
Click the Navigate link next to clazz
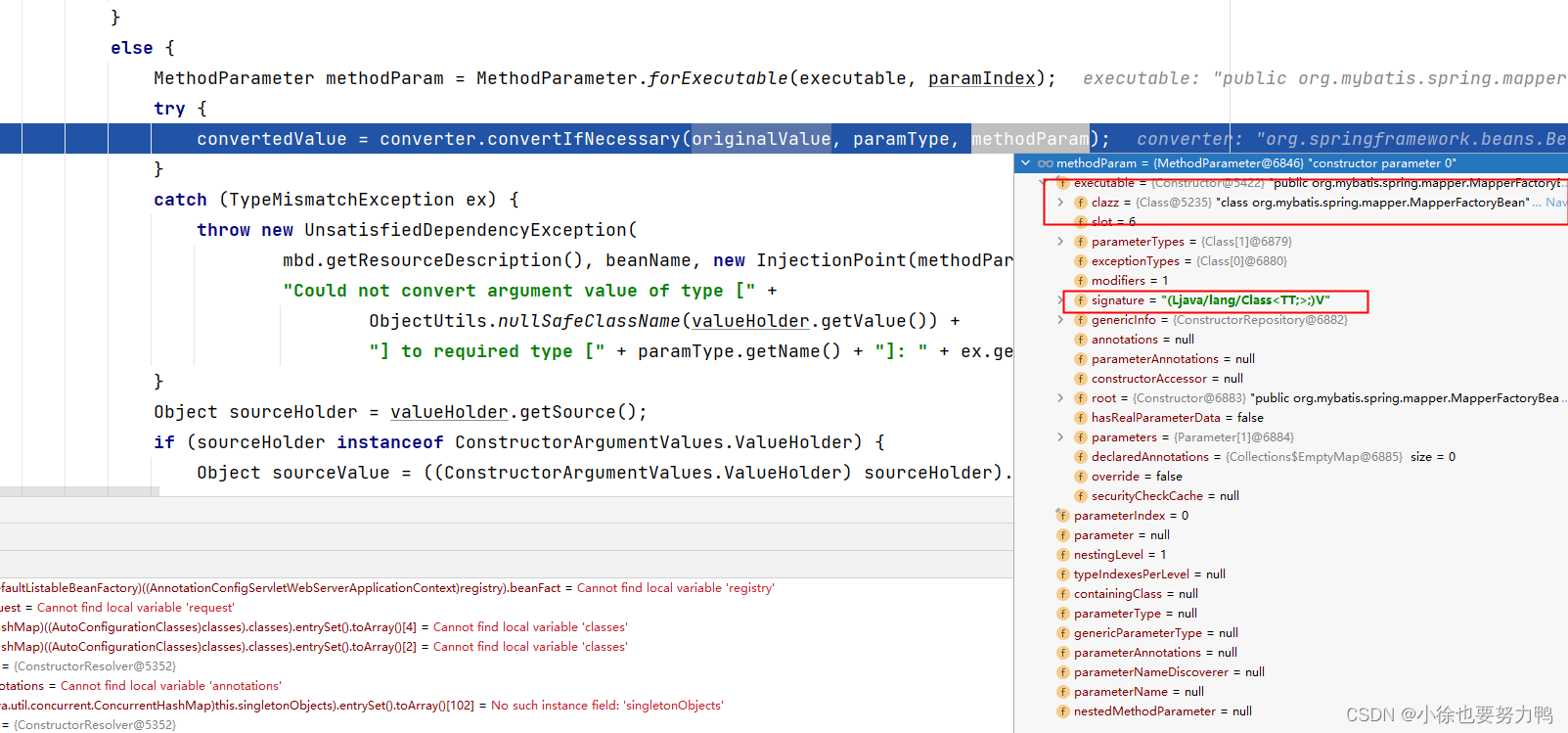pos(1556,203)
